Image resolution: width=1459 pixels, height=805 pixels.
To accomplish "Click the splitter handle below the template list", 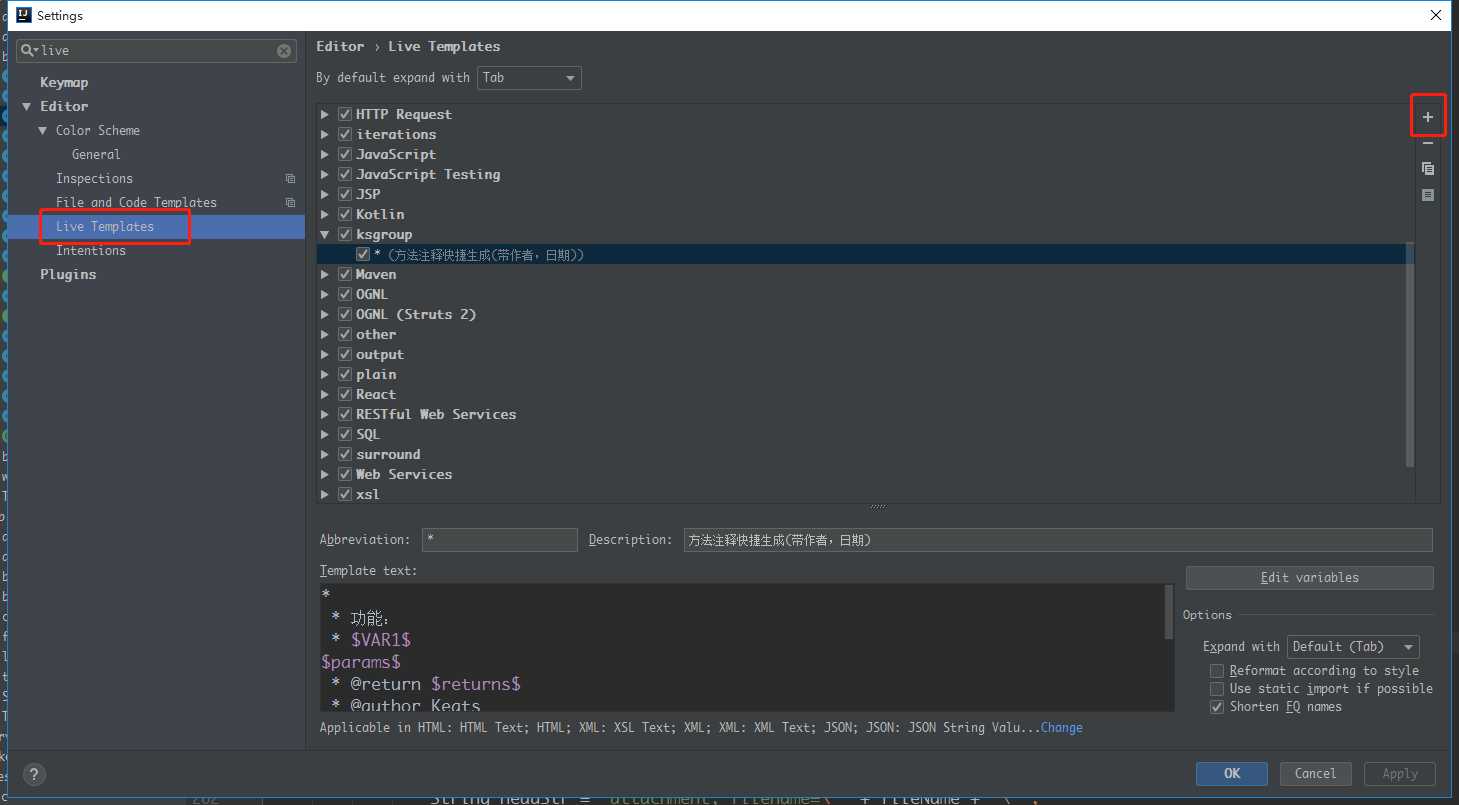I will (877, 508).
